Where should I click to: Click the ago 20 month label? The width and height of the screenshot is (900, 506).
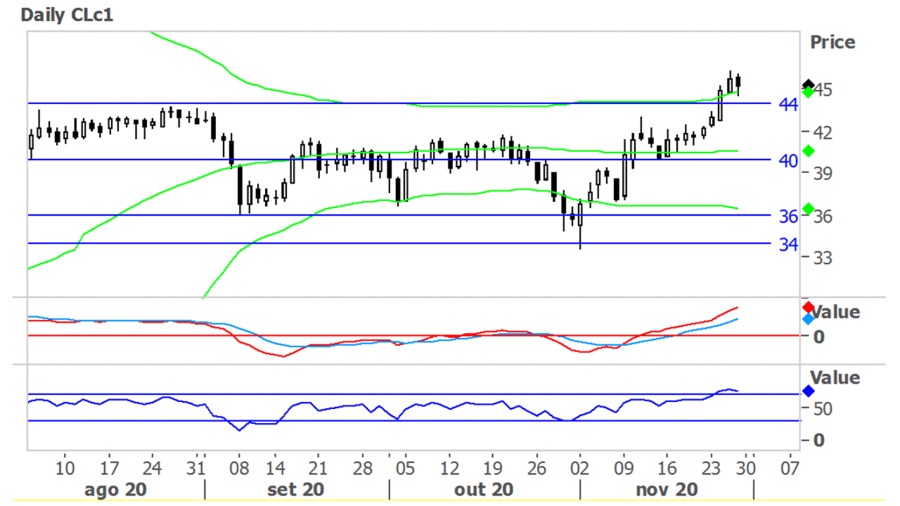(x=115, y=489)
